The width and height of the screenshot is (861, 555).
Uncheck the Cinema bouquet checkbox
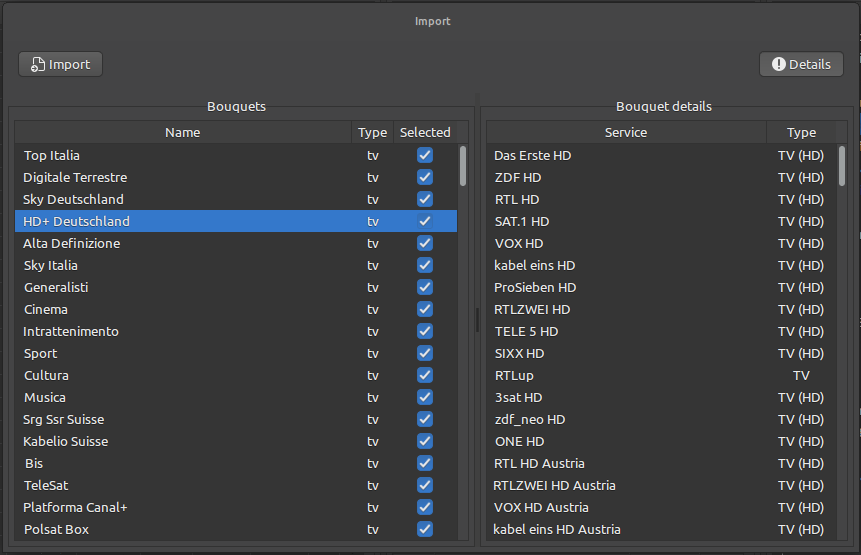[x=425, y=309]
